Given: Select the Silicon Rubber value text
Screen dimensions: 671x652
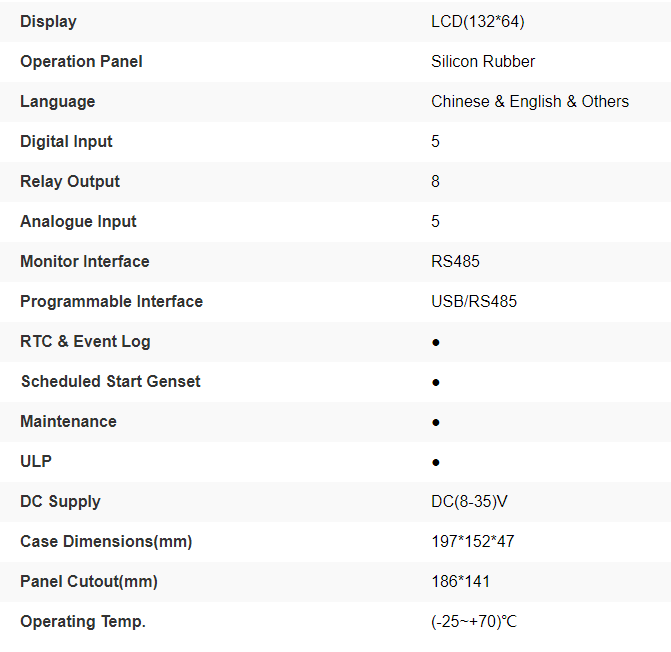Looking at the screenshot, I should point(483,61).
